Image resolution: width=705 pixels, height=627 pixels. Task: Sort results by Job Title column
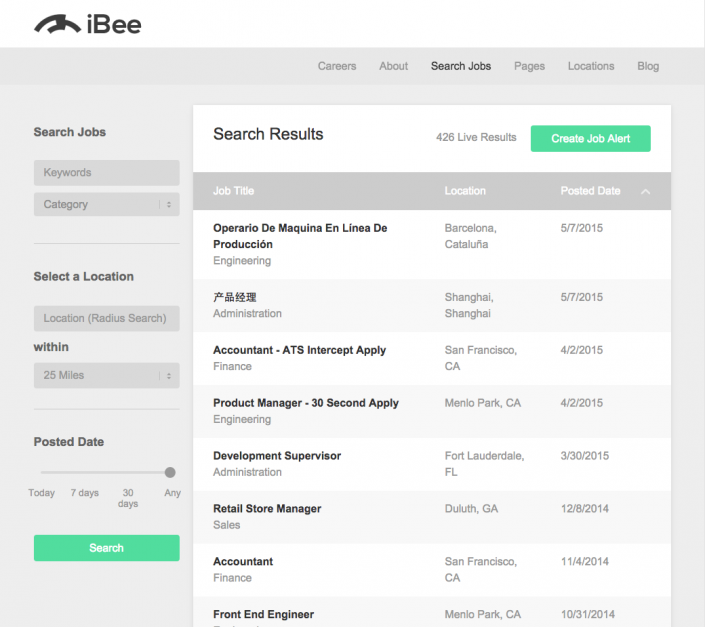tap(233, 191)
